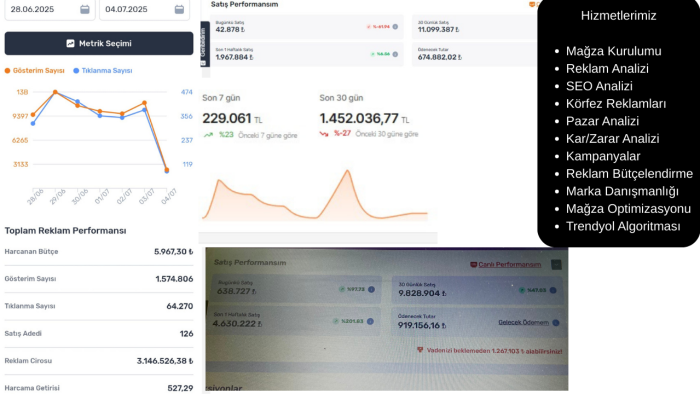The width and height of the screenshot is (700, 394).
Task: Click the Ödenecek Tutar value 674.882,02
Action: point(440,57)
